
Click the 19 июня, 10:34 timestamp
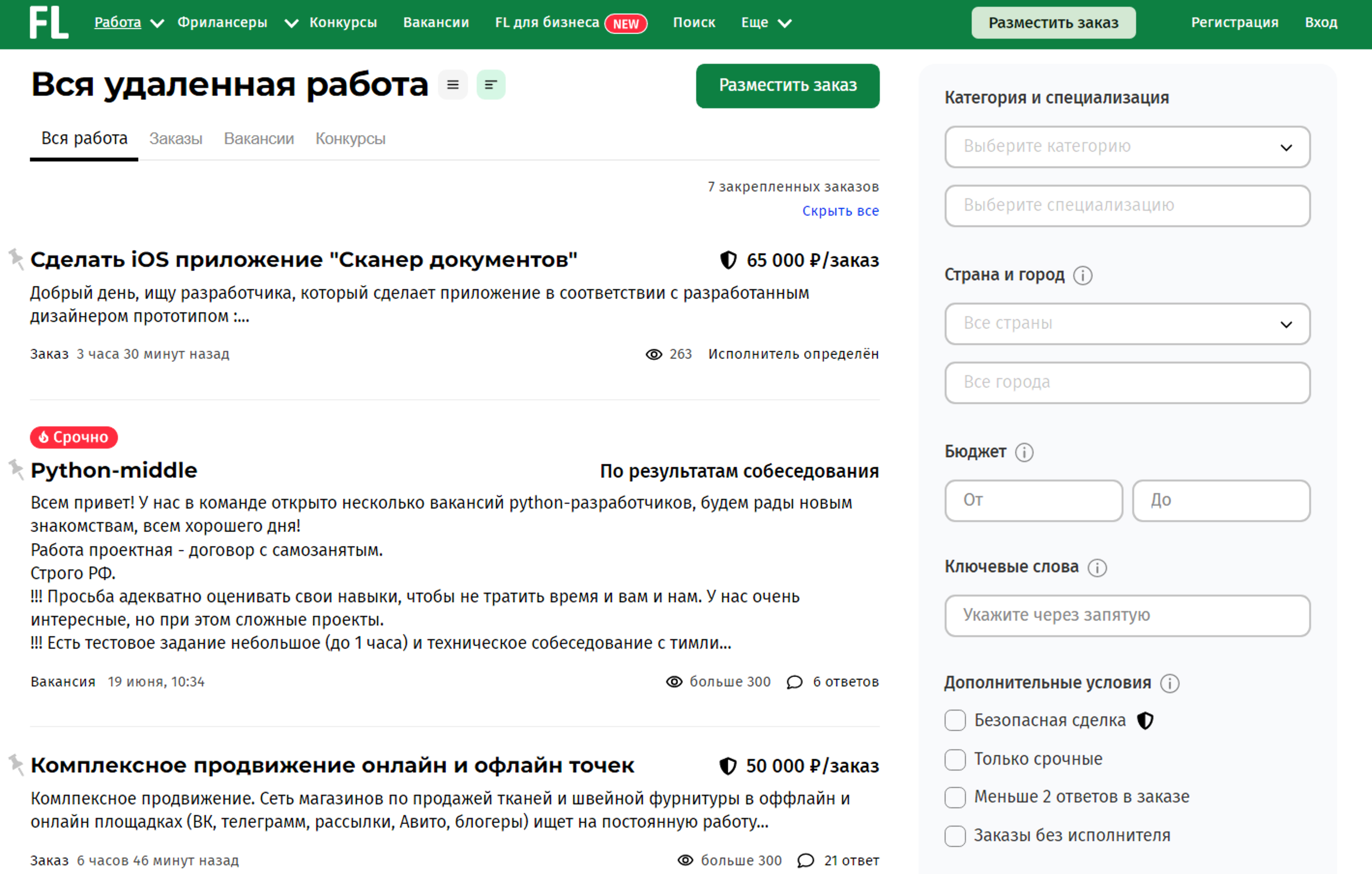pyautogui.click(x=156, y=682)
